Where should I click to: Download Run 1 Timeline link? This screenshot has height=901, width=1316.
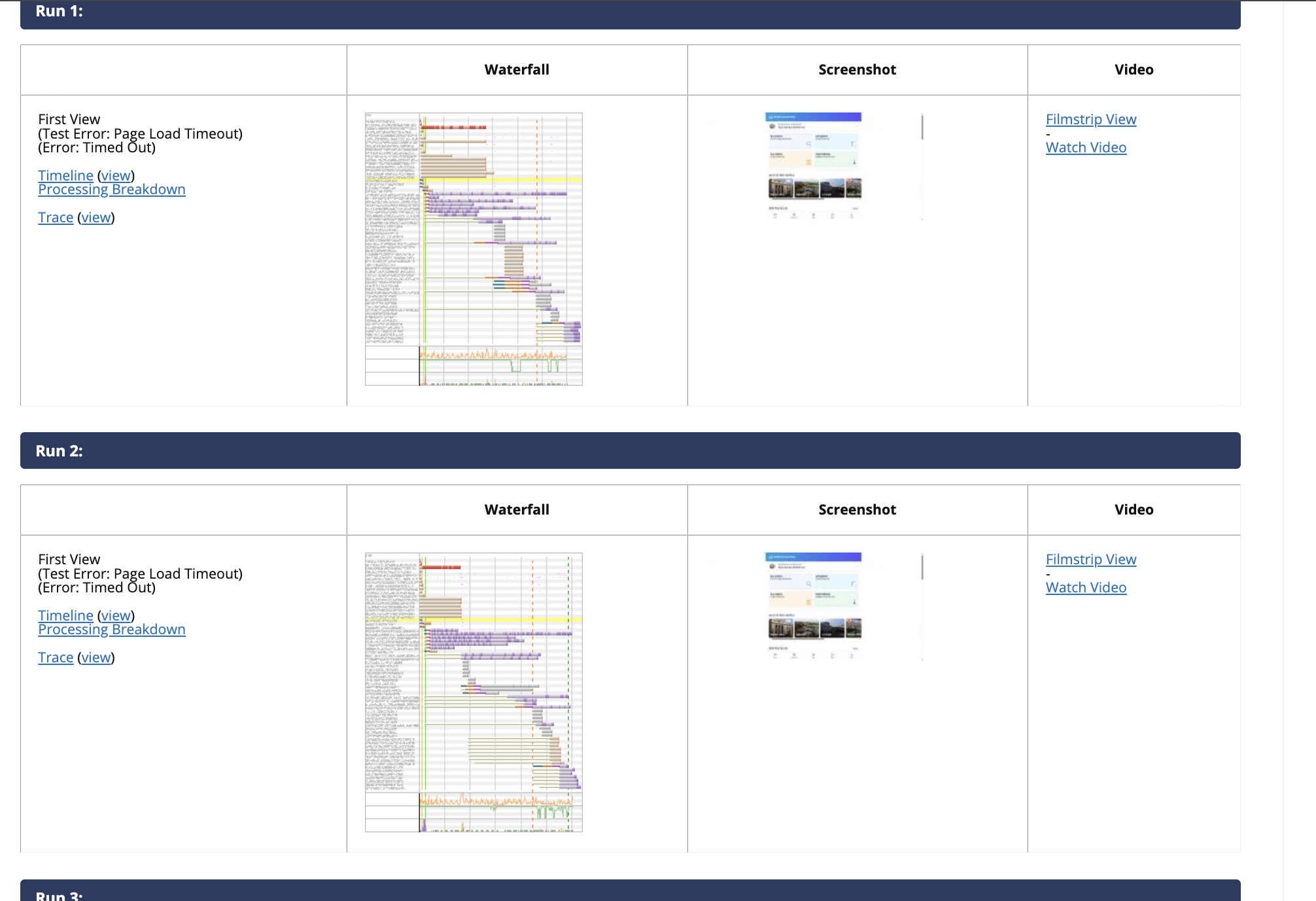(x=65, y=176)
